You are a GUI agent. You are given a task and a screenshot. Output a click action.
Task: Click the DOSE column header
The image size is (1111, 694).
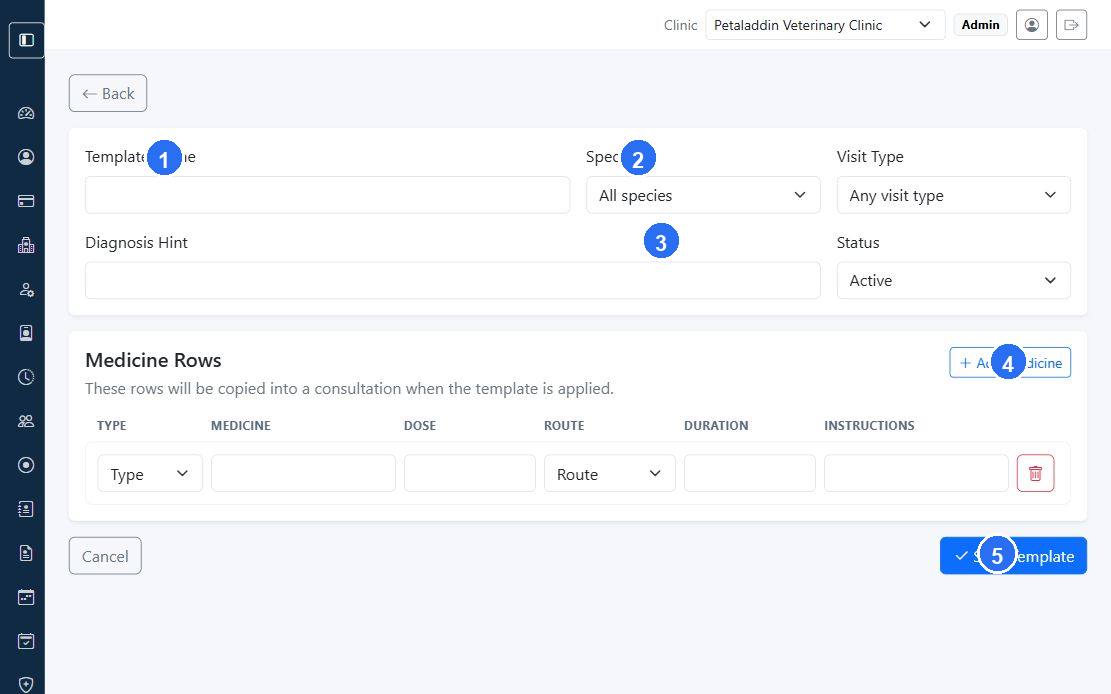click(420, 425)
